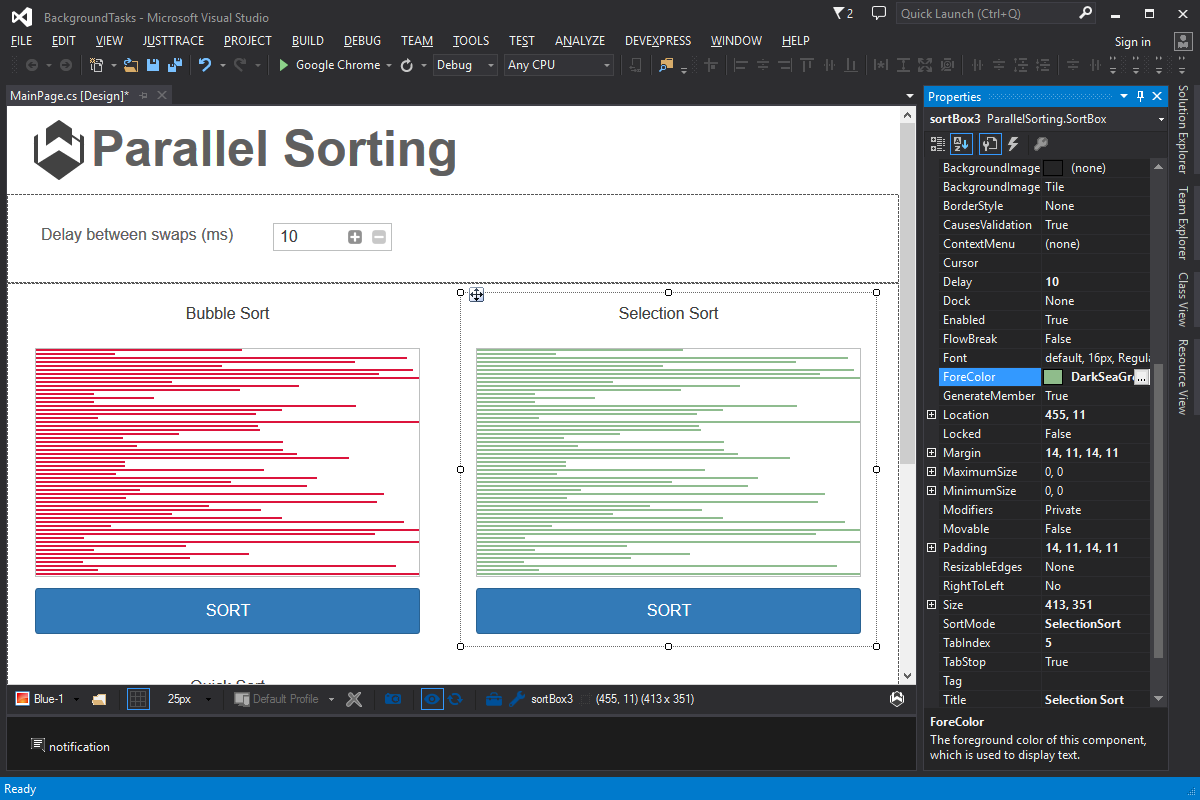1200x800 pixels.
Task: Click the ForeColor ellipsis button
Action: 1142,377
